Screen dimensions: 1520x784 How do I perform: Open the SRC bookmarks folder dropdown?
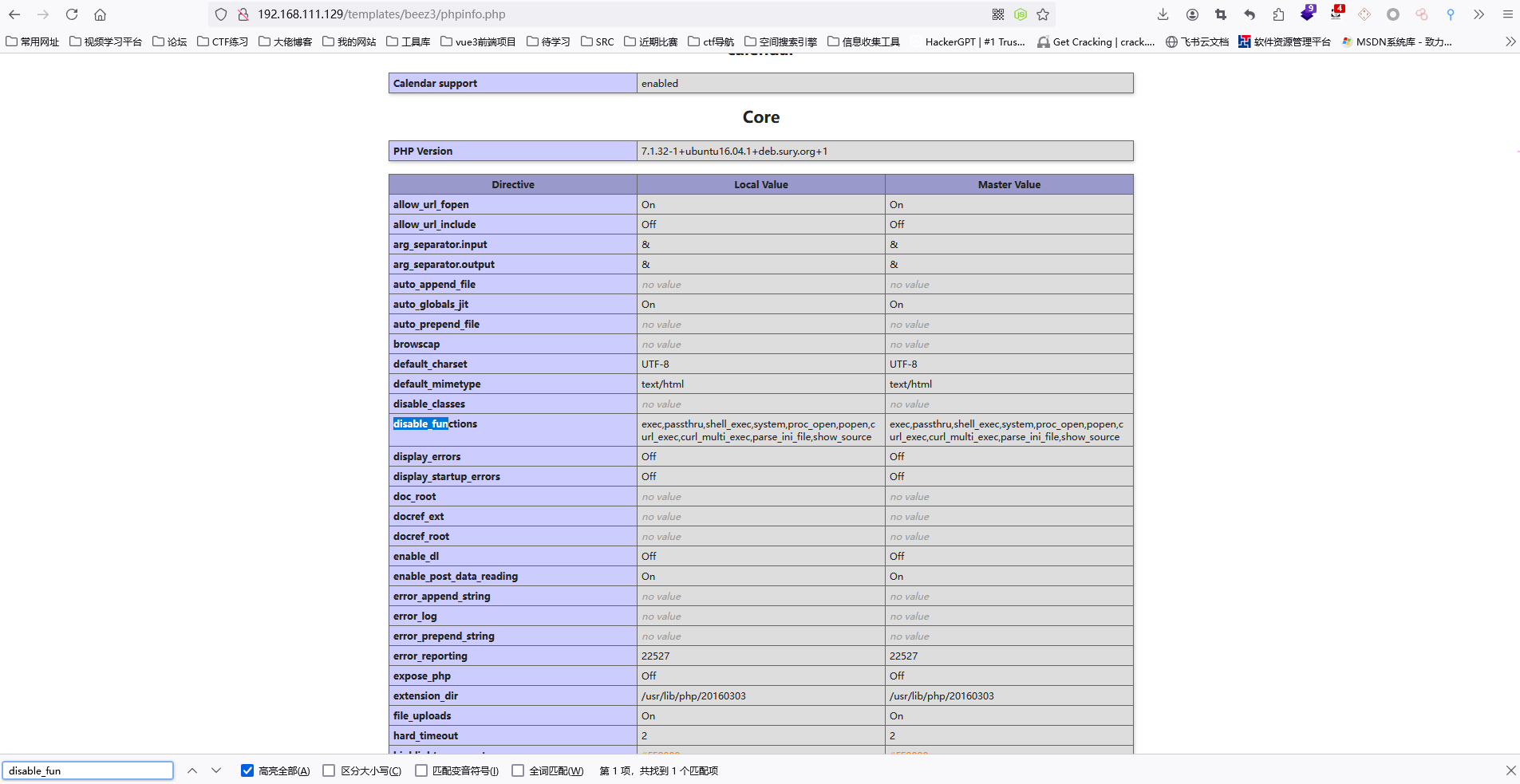pyautogui.click(x=597, y=41)
